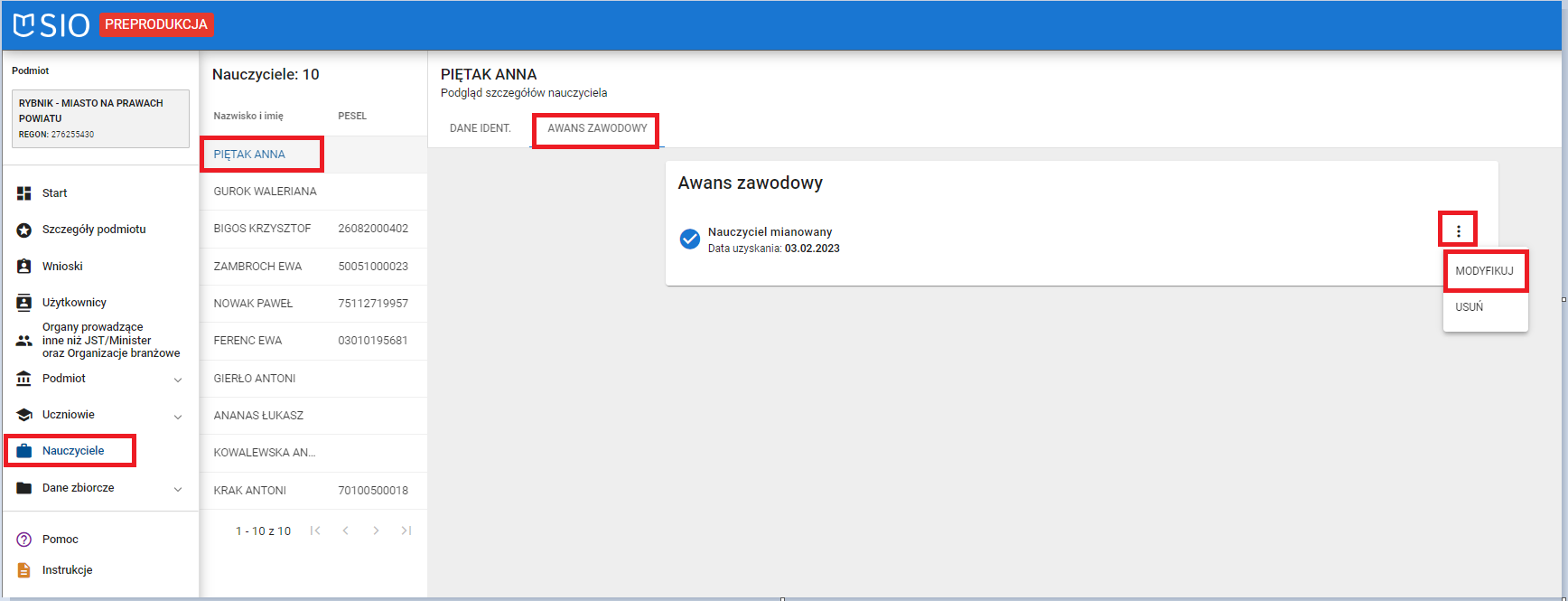Image resolution: width=1568 pixels, height=601 pixels.
Task: Open Pomoc question mark icon
Action: [24, 540]
